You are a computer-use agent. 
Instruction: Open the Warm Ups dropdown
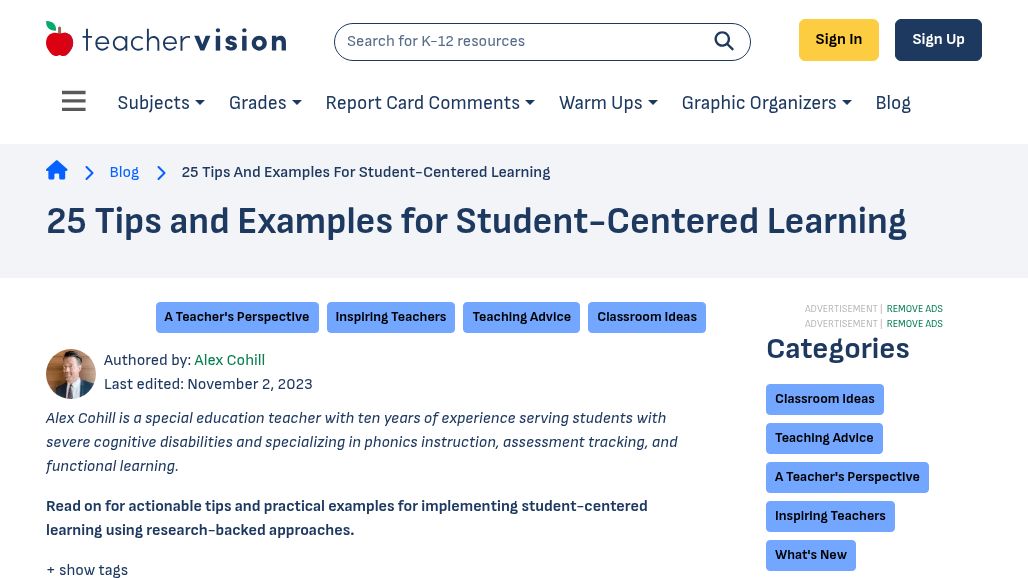point(607,103)
